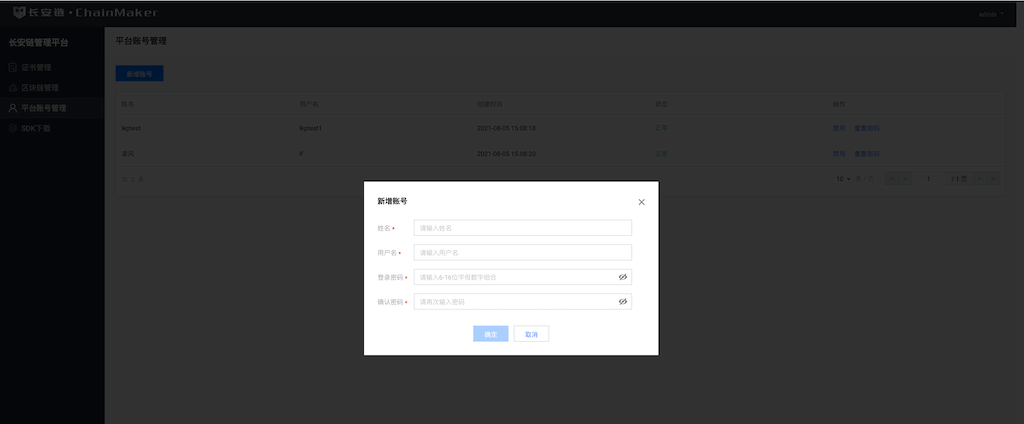Image resolution: width=1024 pixels, height=424 pixels.
Task: Click the 区块链管理 sidebar icon
Action: [12, 87]
